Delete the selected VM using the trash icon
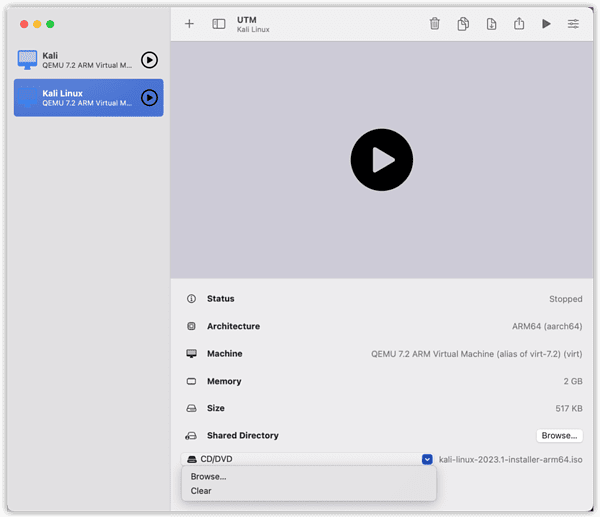This screenshot has height=517, width=600. coord(434,24)
